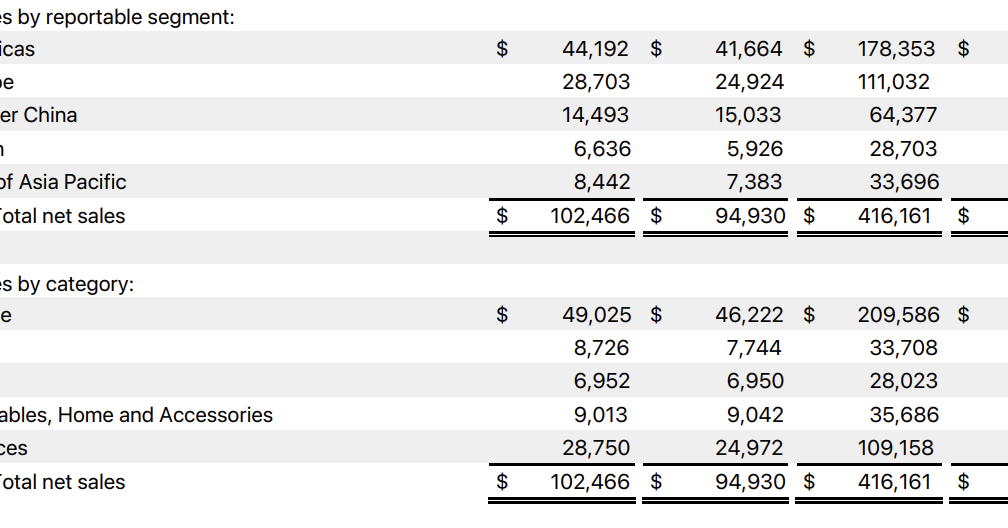Viewport: 1008px width, 528px height.
Task: Select the 109,158 cell
Action: (896, 448)
